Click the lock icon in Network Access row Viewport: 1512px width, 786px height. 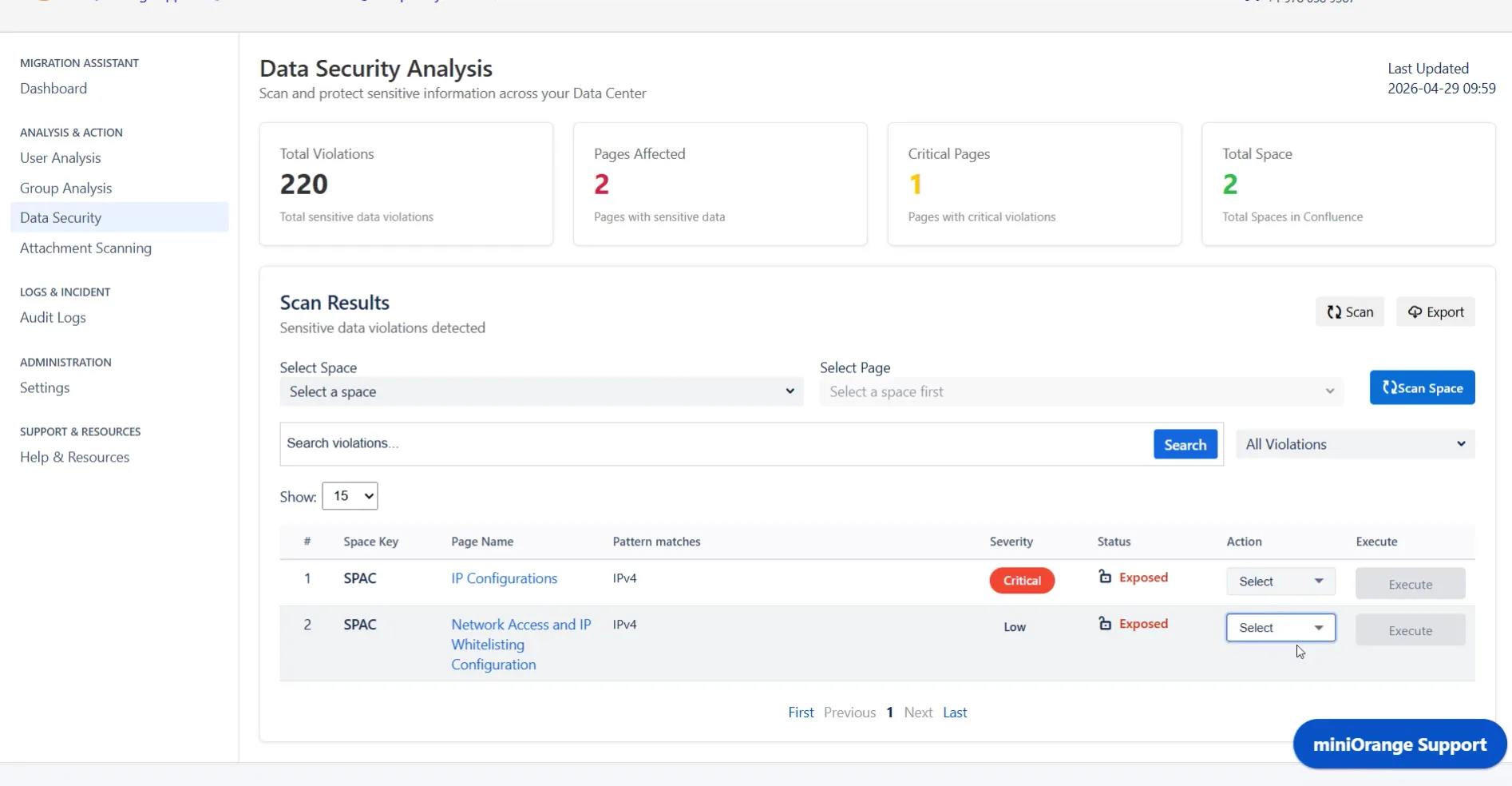pos(1105,623)
